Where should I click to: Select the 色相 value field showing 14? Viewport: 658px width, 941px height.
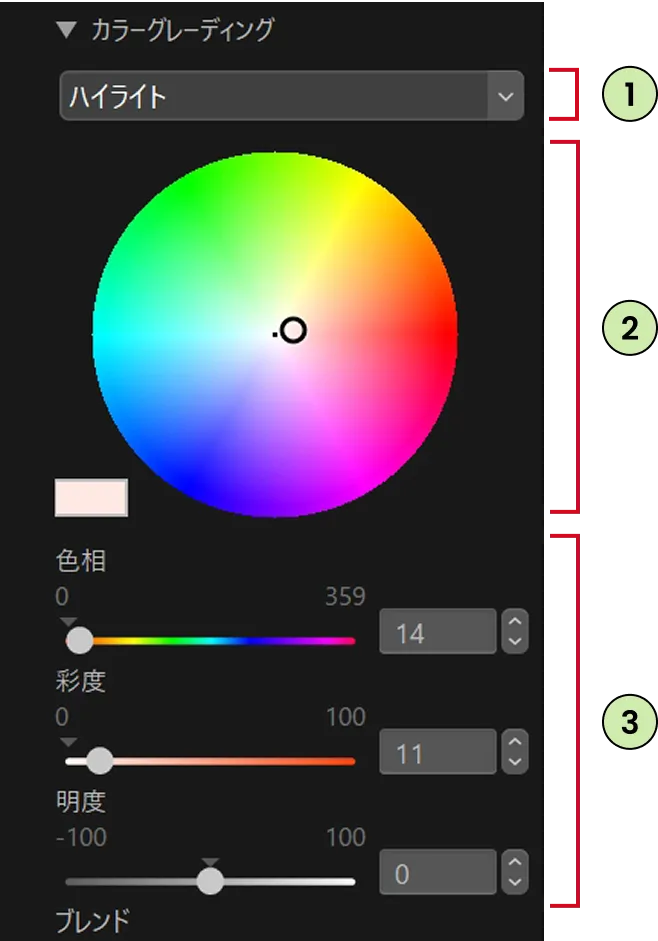[x=437, y=632]
